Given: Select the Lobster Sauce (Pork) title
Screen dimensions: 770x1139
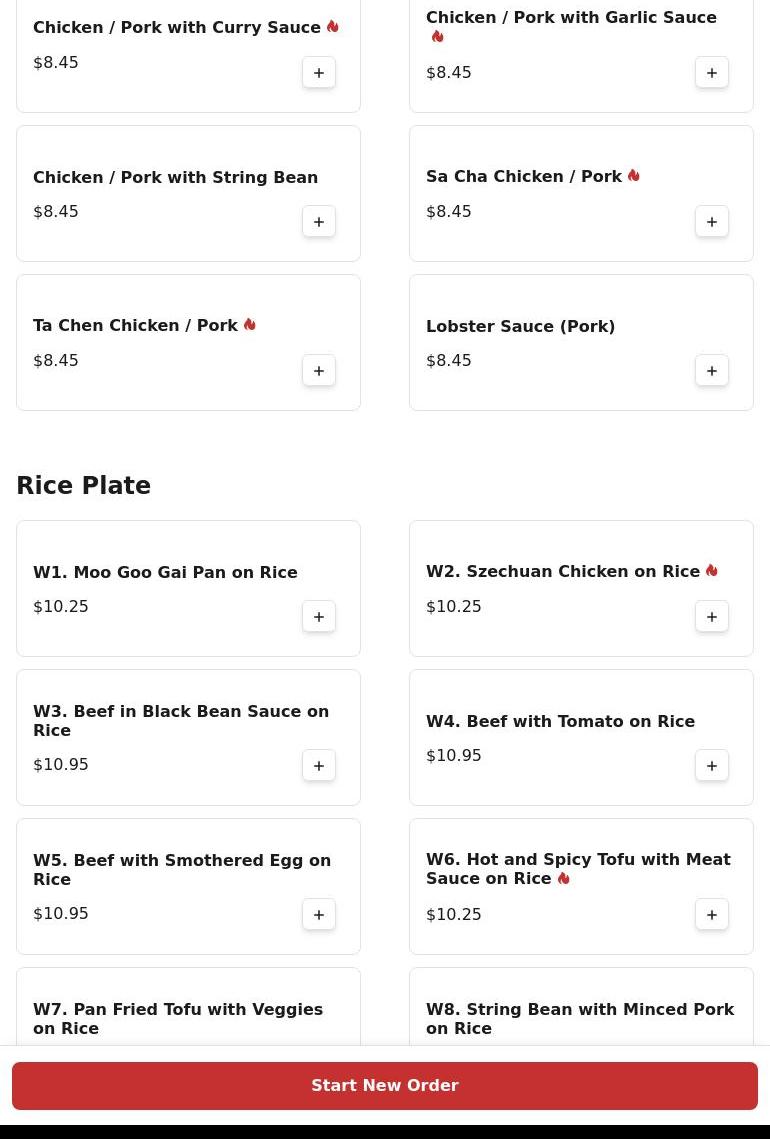Looking at the screenshot, I should coord(520,327).
